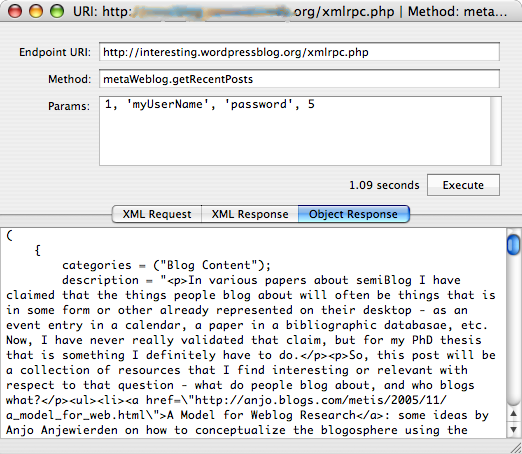This screenshot has width=522, height=454.
Task: Click inside the object response text area
Action: coord(253,333)
